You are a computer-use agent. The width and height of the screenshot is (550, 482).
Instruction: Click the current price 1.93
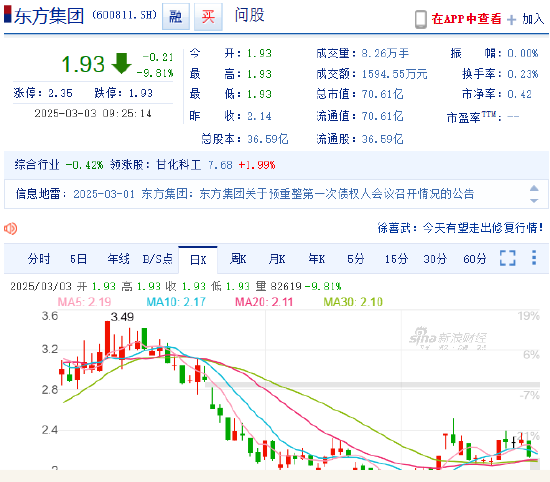point(83,65)
